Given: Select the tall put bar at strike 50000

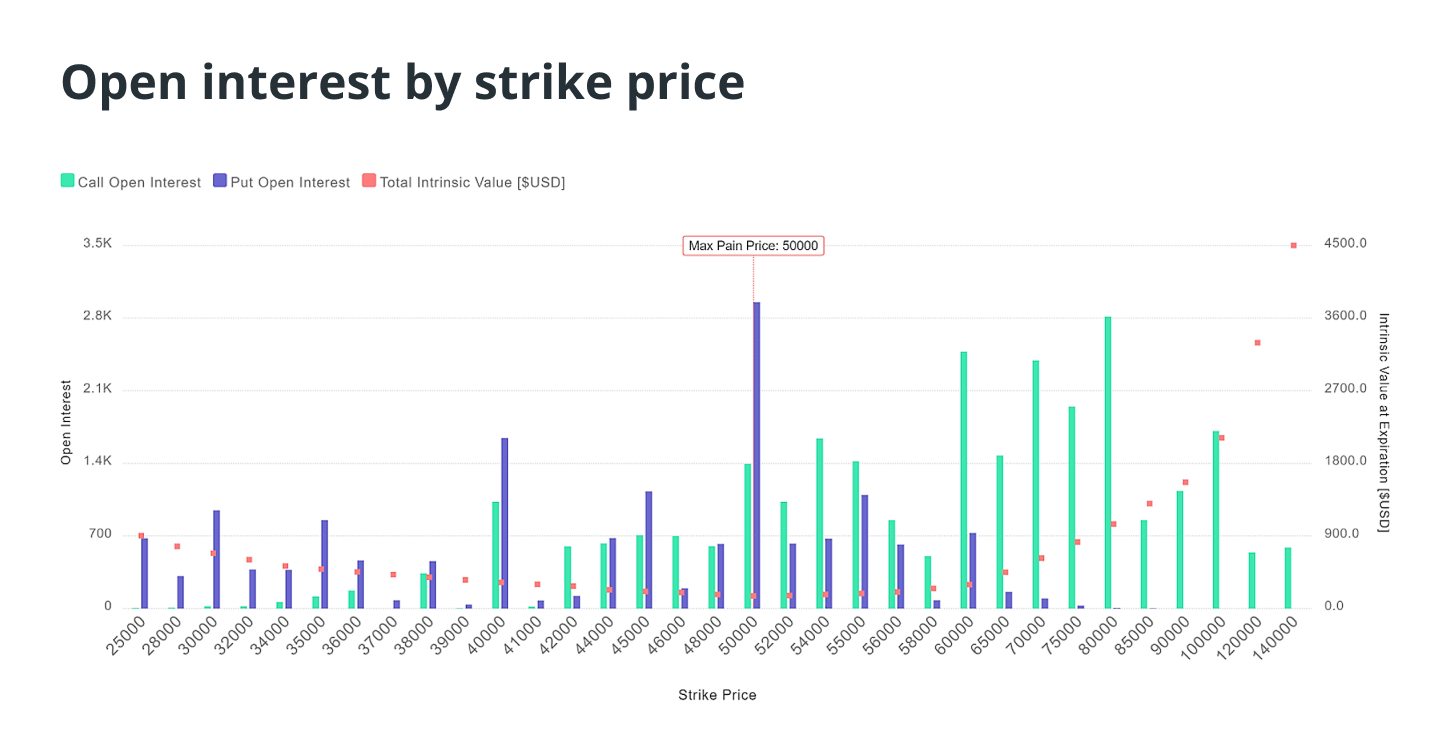Looking at the screenshot, I should [757, 455].
